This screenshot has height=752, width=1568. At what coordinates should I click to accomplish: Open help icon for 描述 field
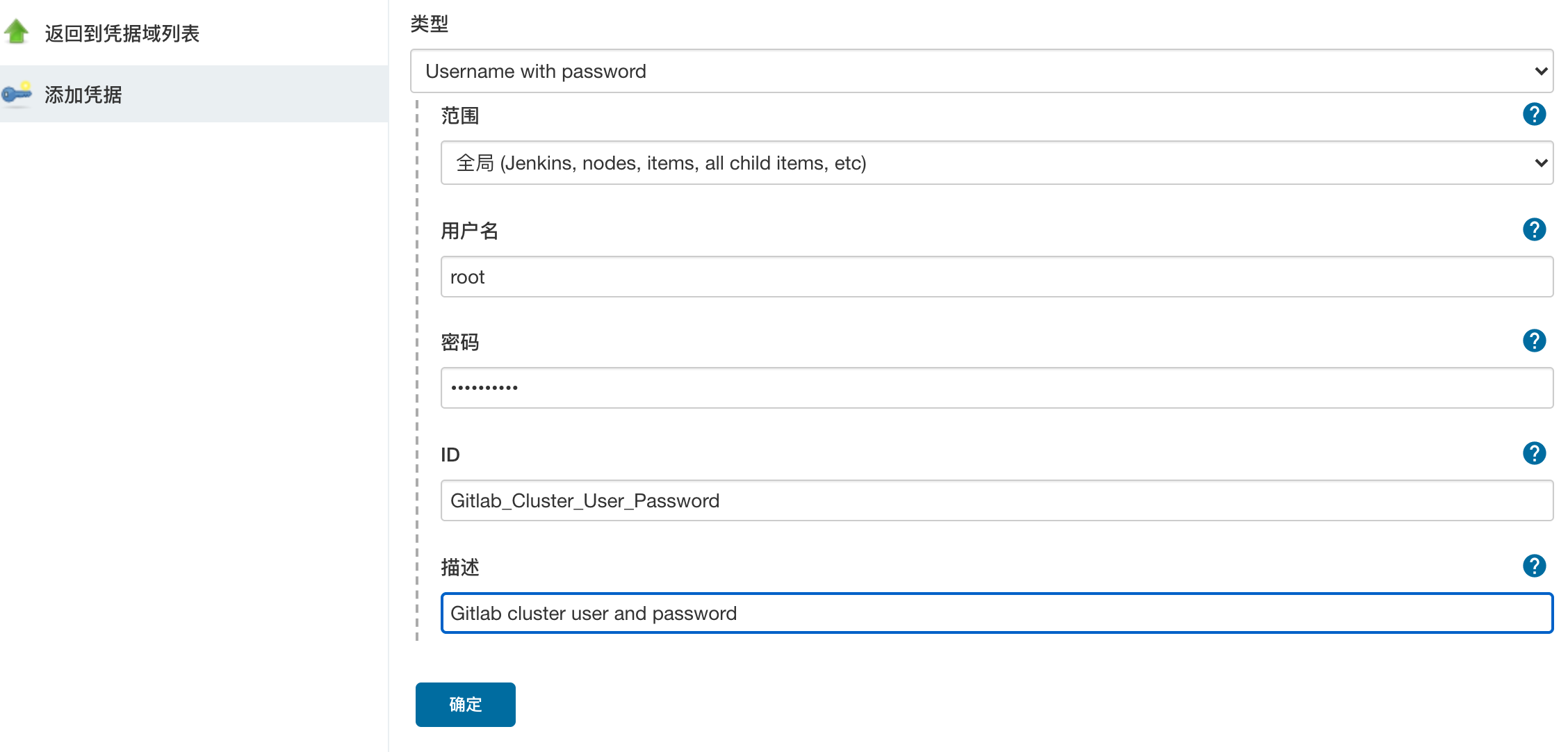[x=1534, y=566]
